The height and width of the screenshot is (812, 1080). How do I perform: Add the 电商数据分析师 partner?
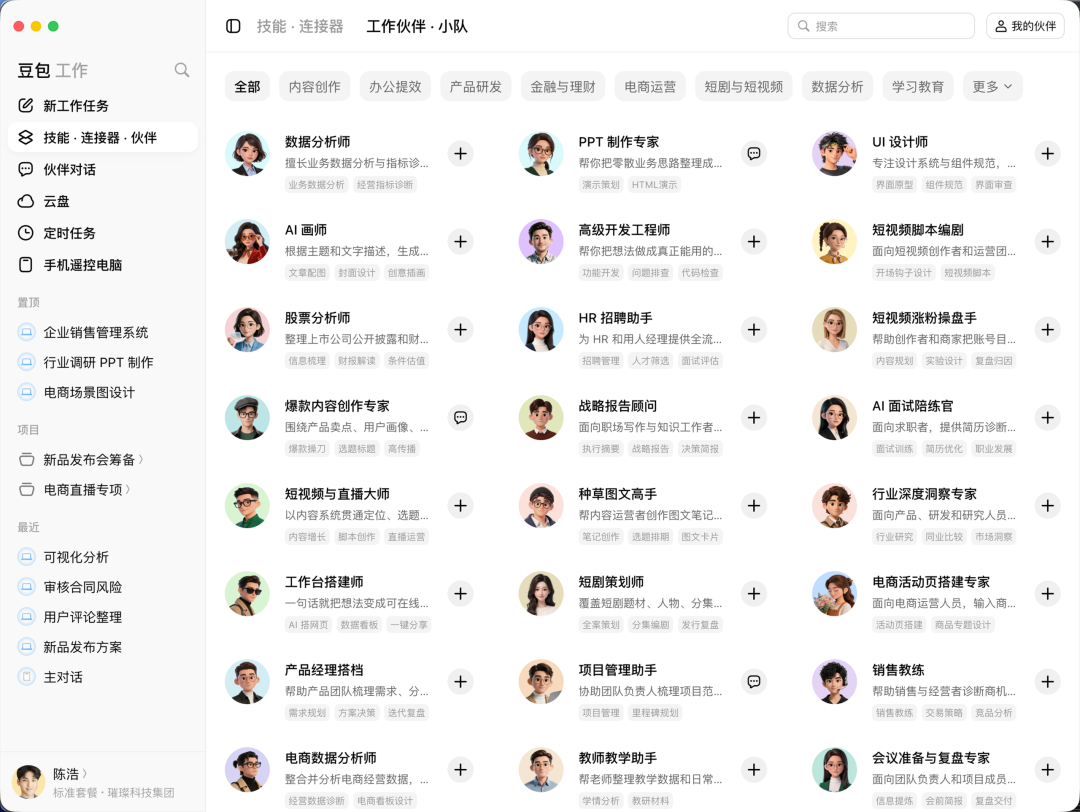[461, 769]
